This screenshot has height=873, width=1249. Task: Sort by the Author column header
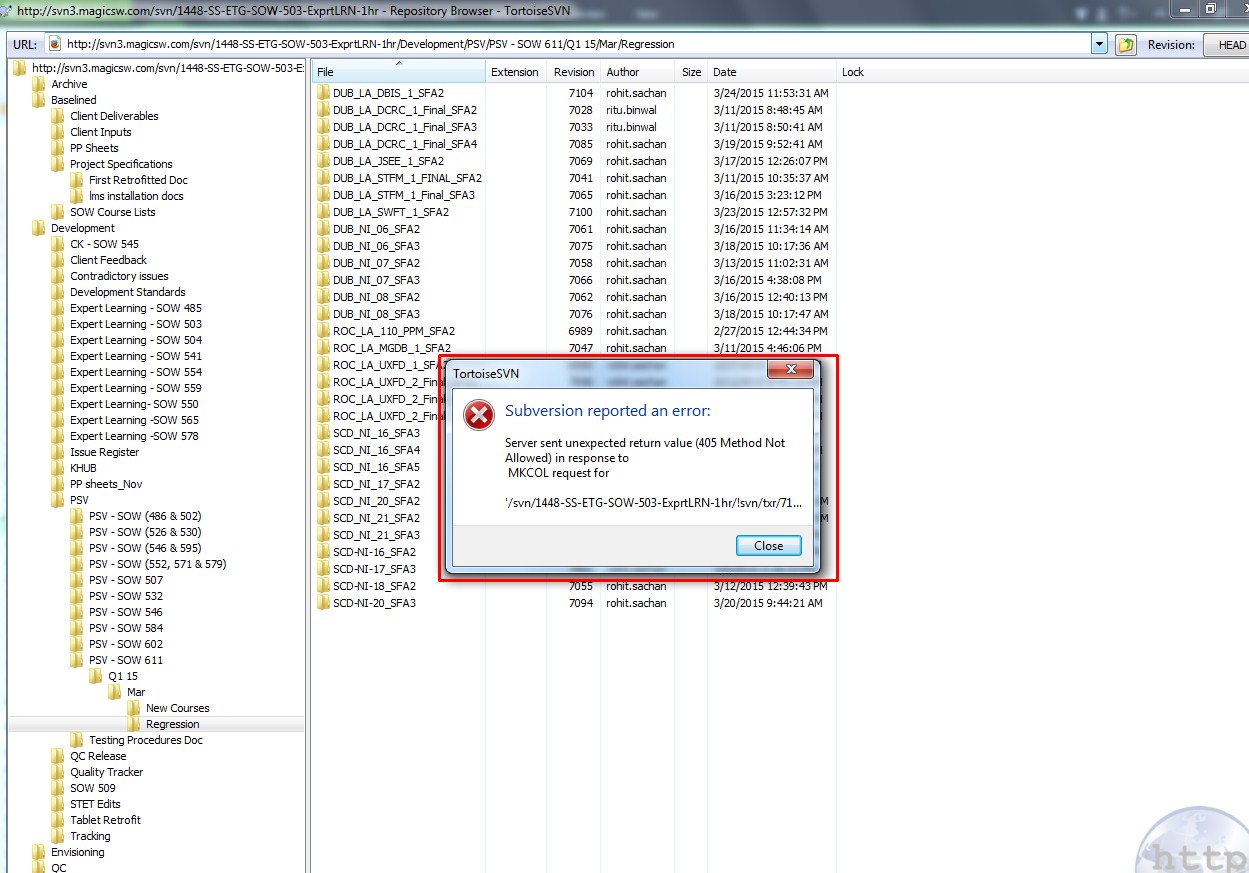pos(638,72)
